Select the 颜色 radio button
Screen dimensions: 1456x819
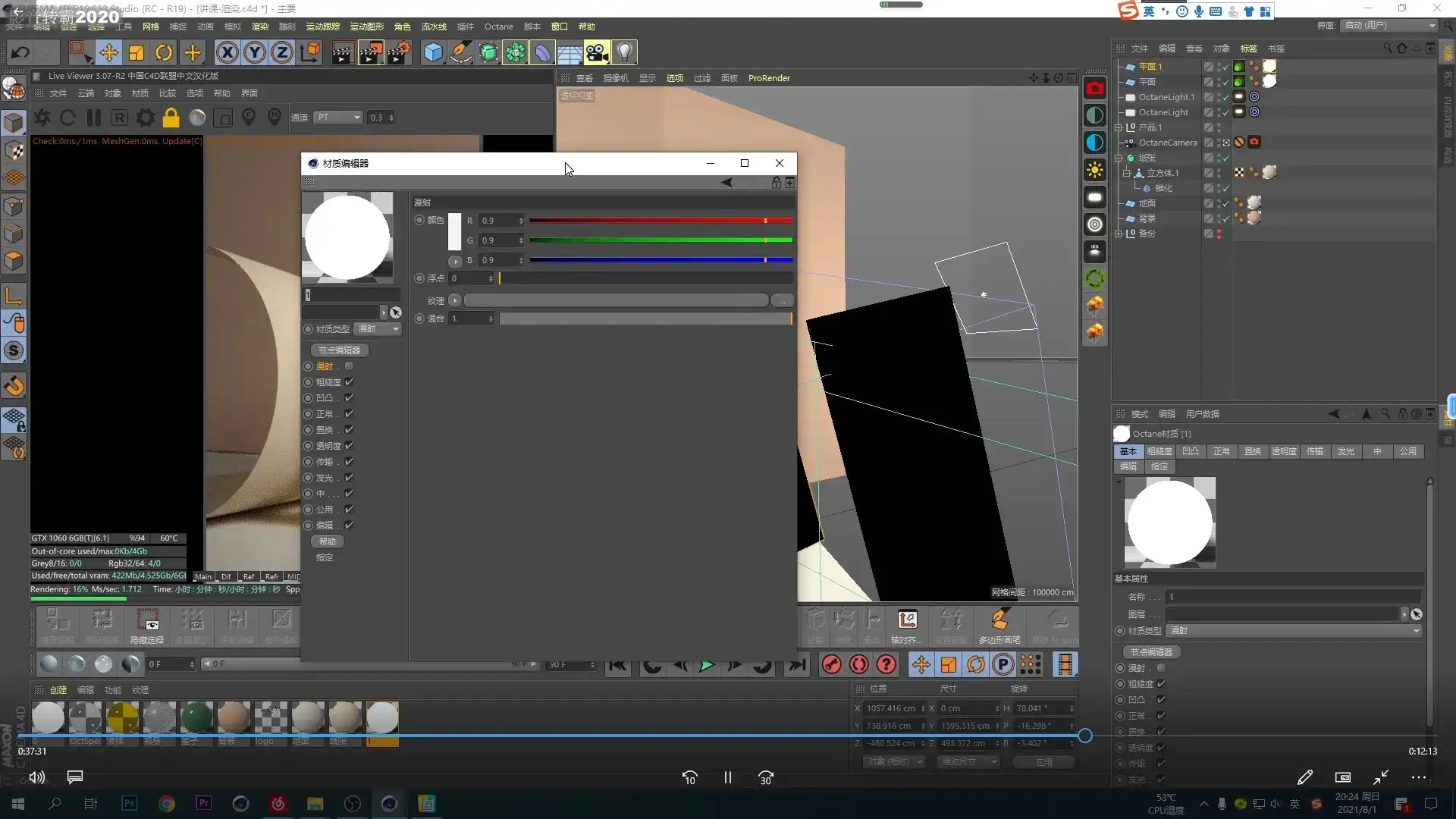(x=419, y=220)
